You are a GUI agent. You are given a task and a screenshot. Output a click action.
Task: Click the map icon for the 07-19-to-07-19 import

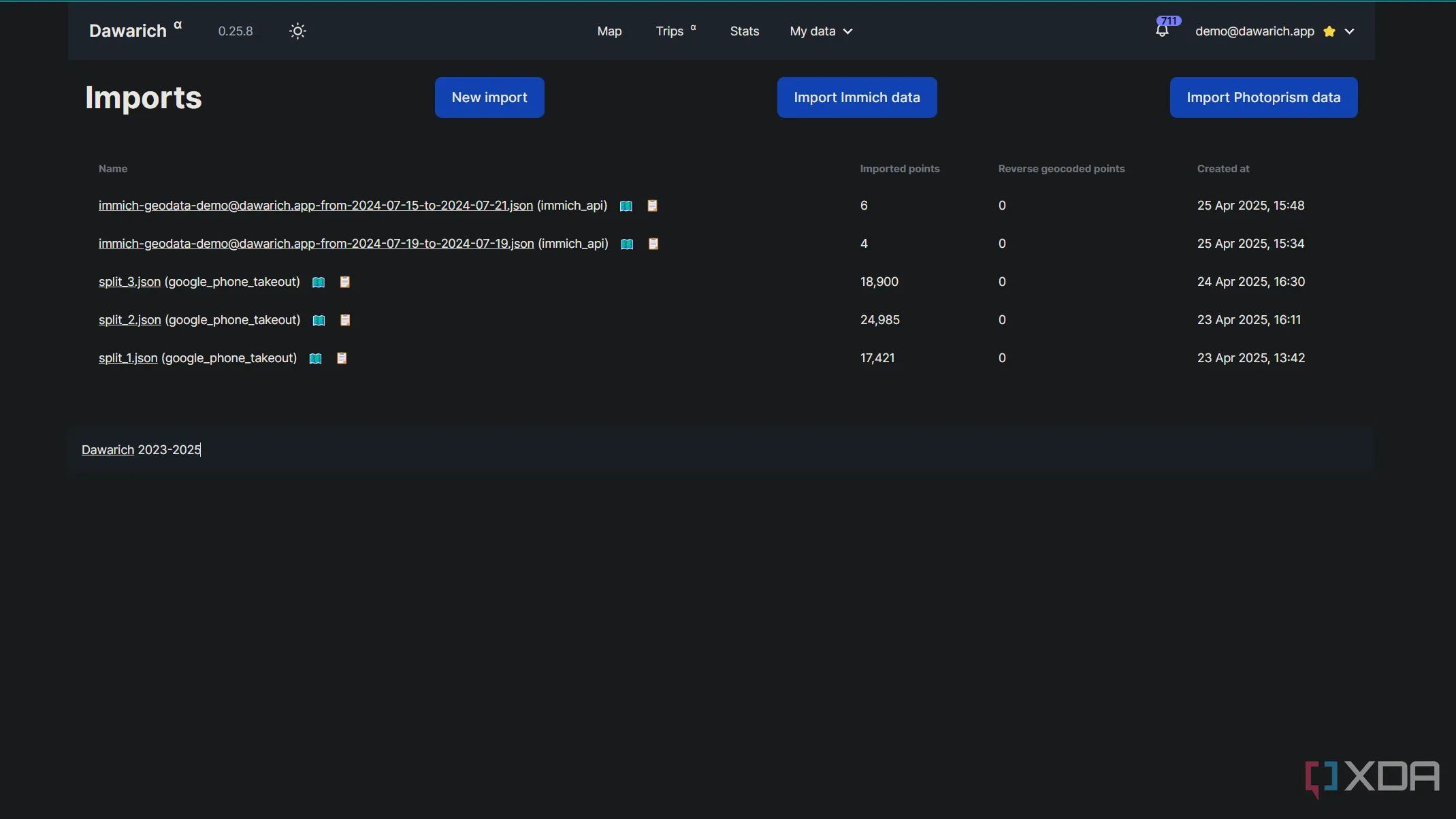point(627,244)
